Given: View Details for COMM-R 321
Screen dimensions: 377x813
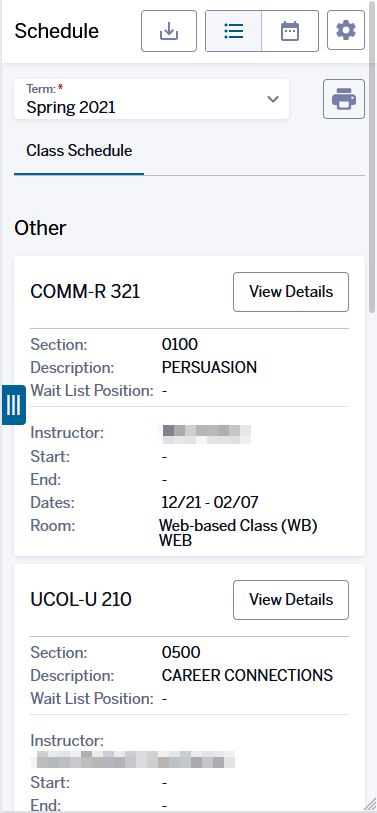Looking at the screenshot, I should point(291,292).
